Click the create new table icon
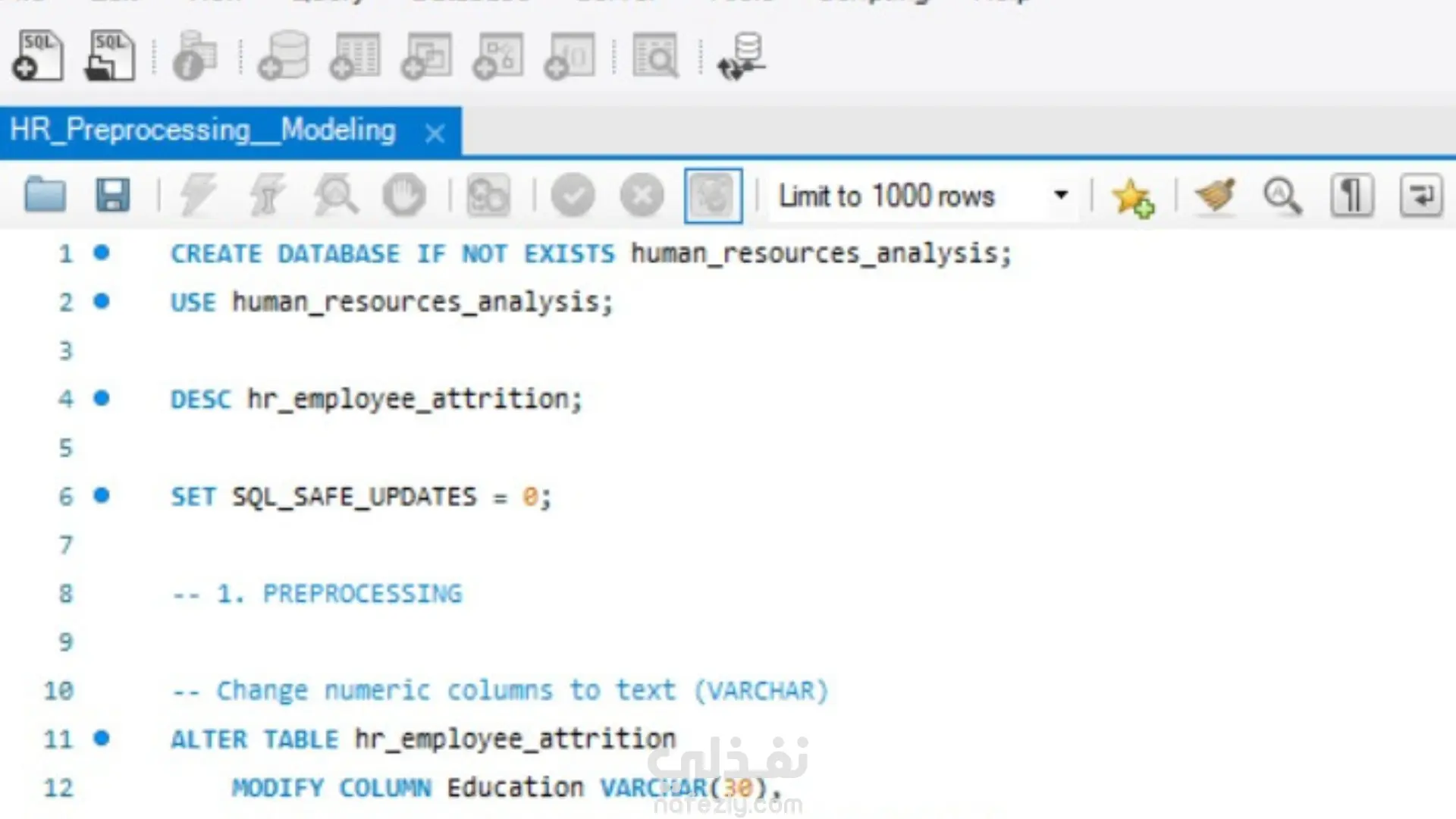1456x819 pixels. click(x=355, y=56)
